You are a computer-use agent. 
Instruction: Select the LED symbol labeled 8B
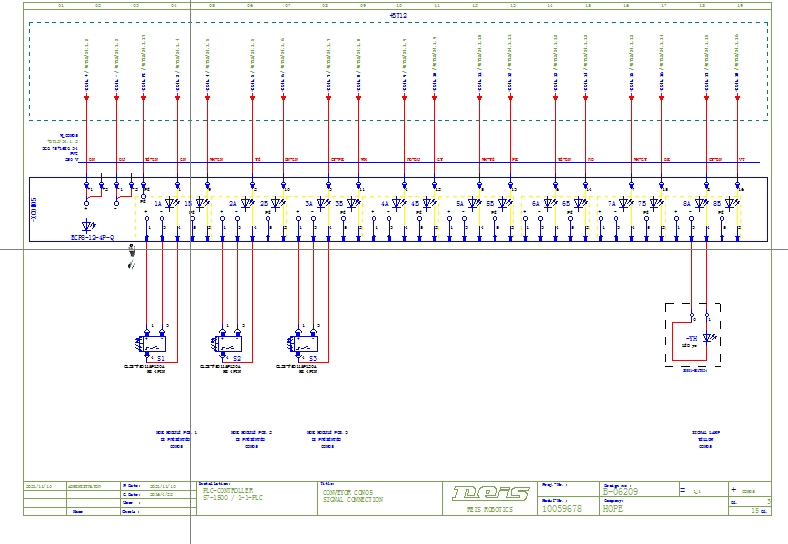[x=732, y=203]
